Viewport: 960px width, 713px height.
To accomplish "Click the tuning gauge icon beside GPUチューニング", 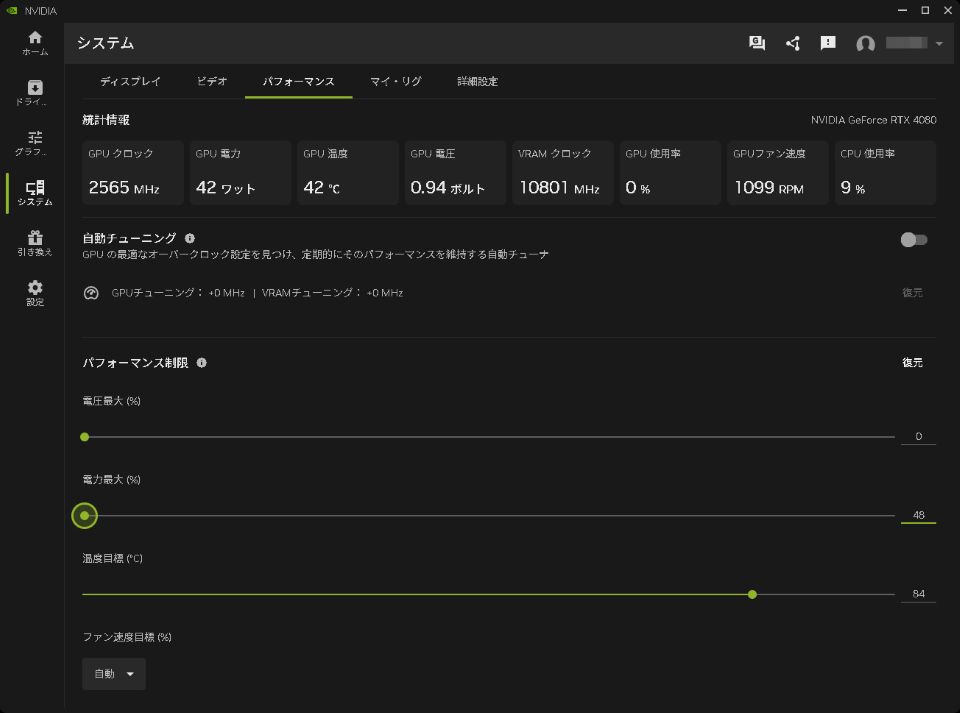I will tap(91, 293).
